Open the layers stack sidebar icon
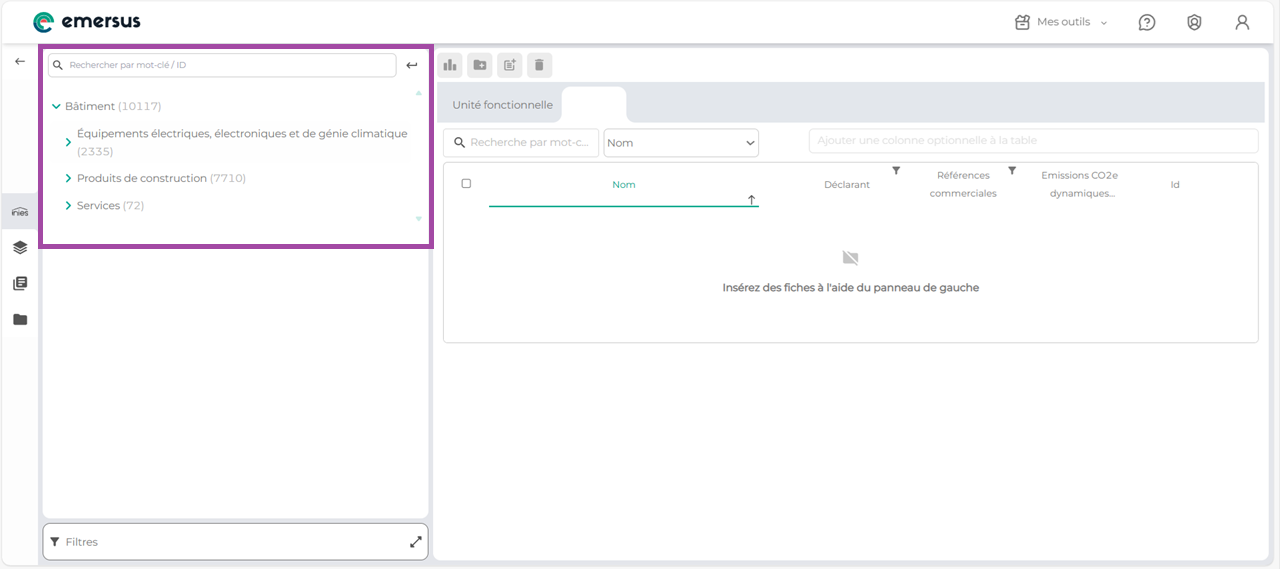The height and width of the screenshot is (569, 1280). (20, 247)
